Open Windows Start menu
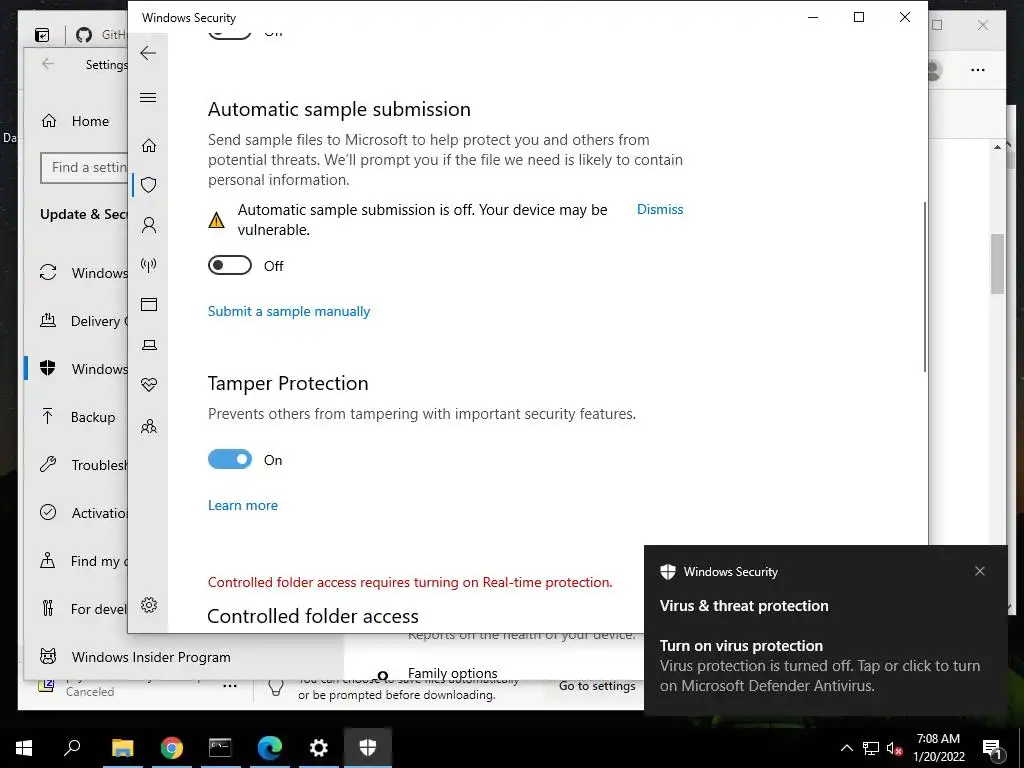Viewport: 1024px width, 768px height. point(24,747)
